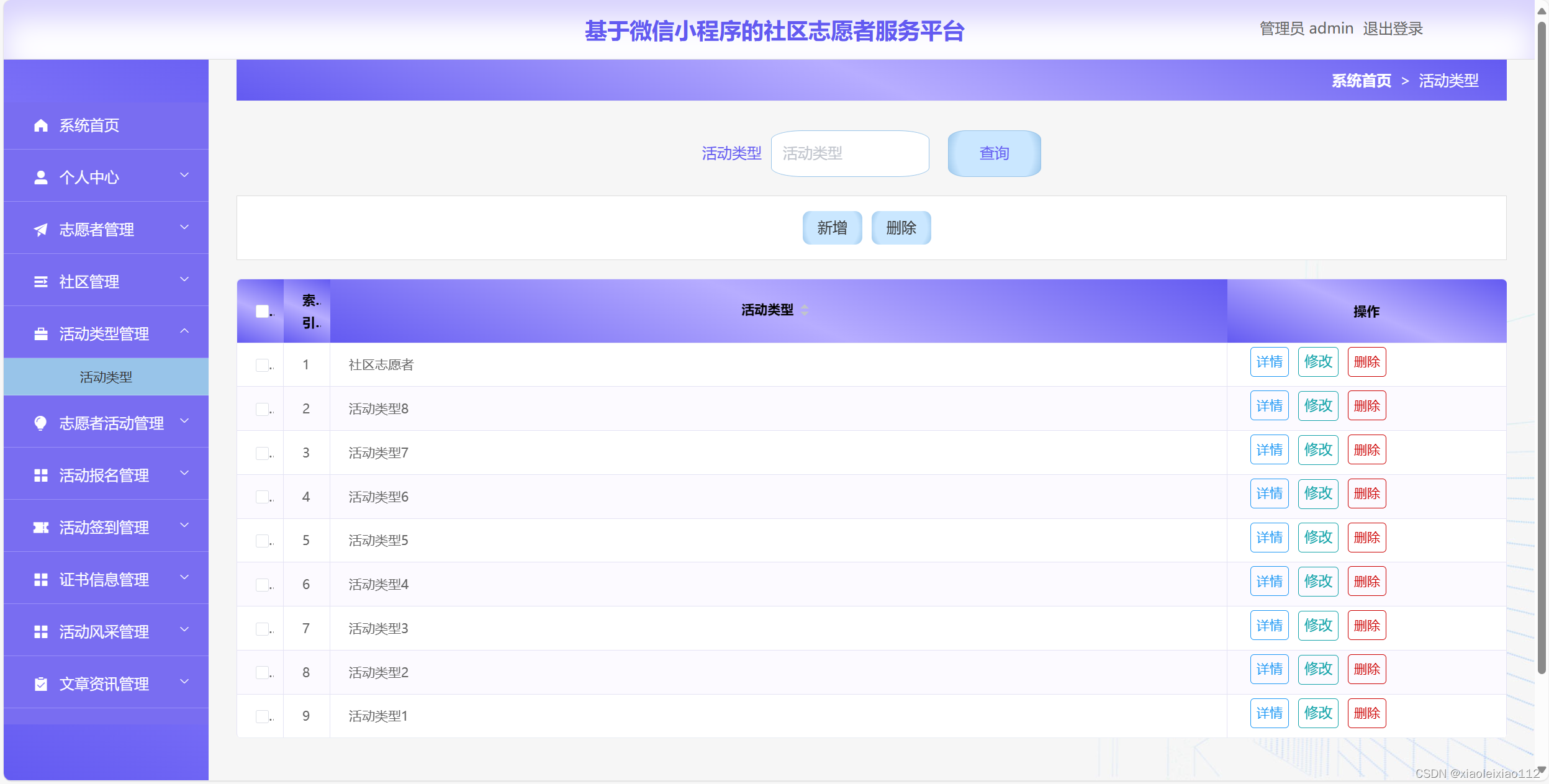The image size is (1549, 784).
Task: Check the row for 活动类型8
Action: (x=262, y=409)
